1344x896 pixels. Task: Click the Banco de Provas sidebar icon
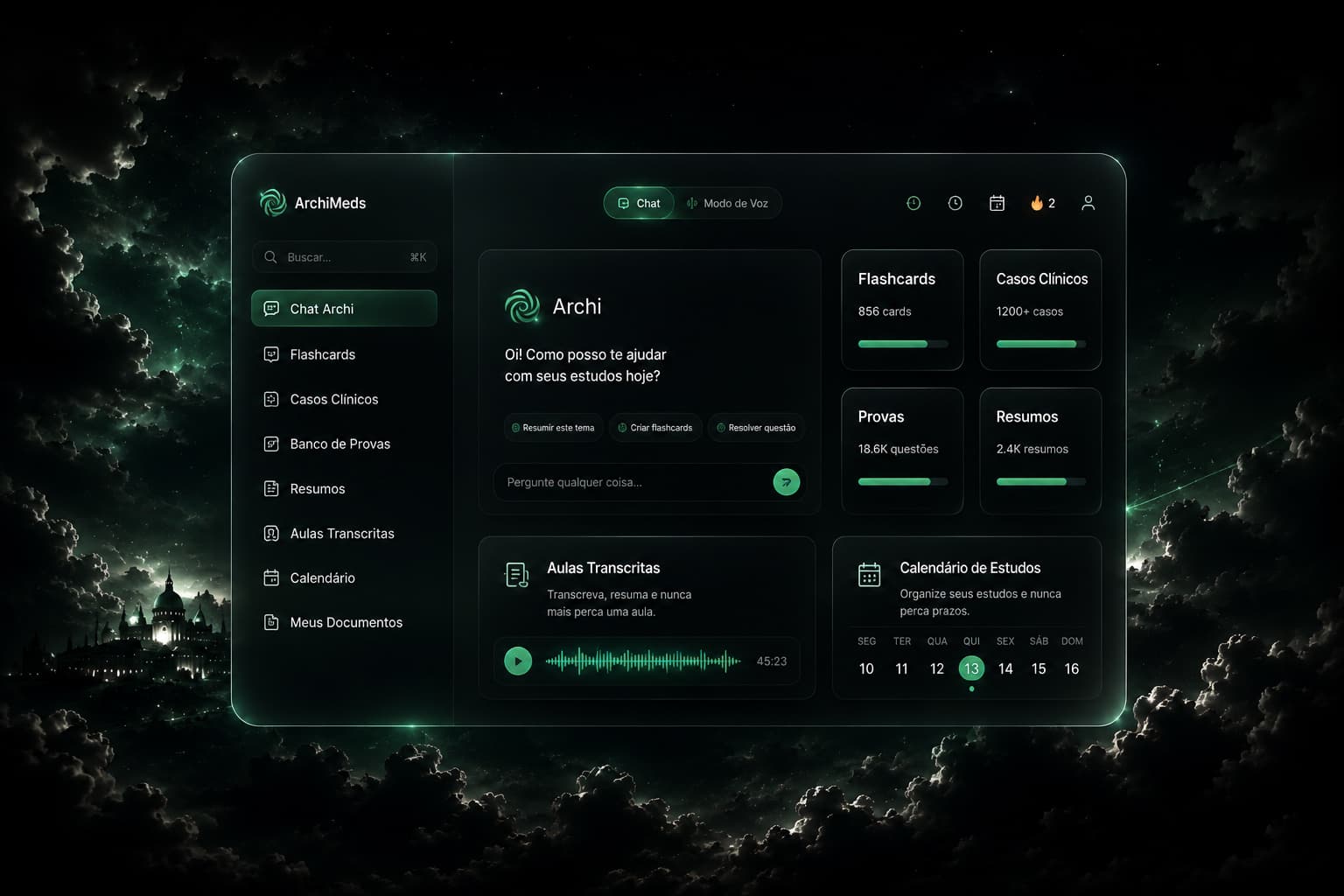(271, 444)
